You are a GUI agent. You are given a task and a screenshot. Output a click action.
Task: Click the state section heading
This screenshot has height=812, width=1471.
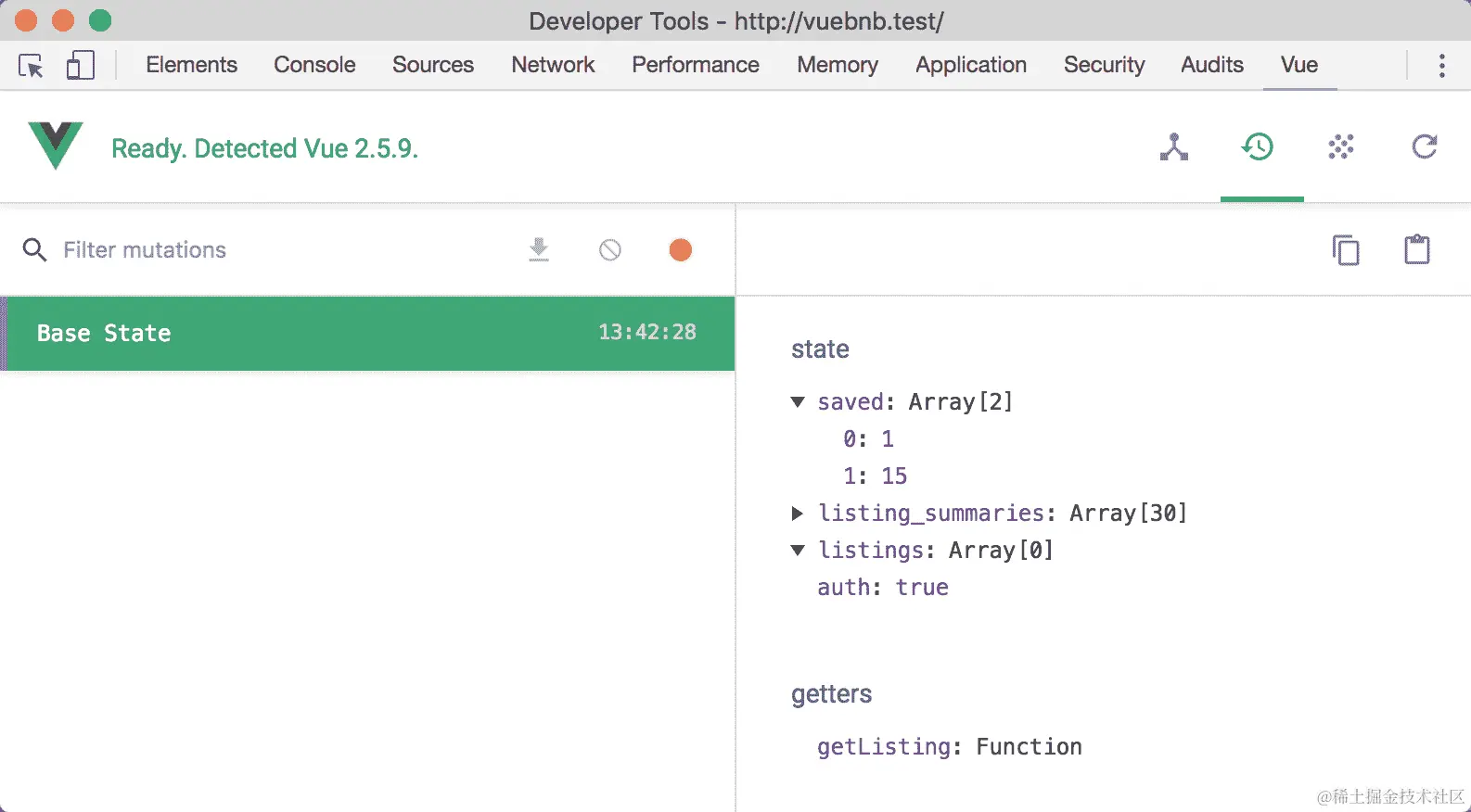(820, 349)
